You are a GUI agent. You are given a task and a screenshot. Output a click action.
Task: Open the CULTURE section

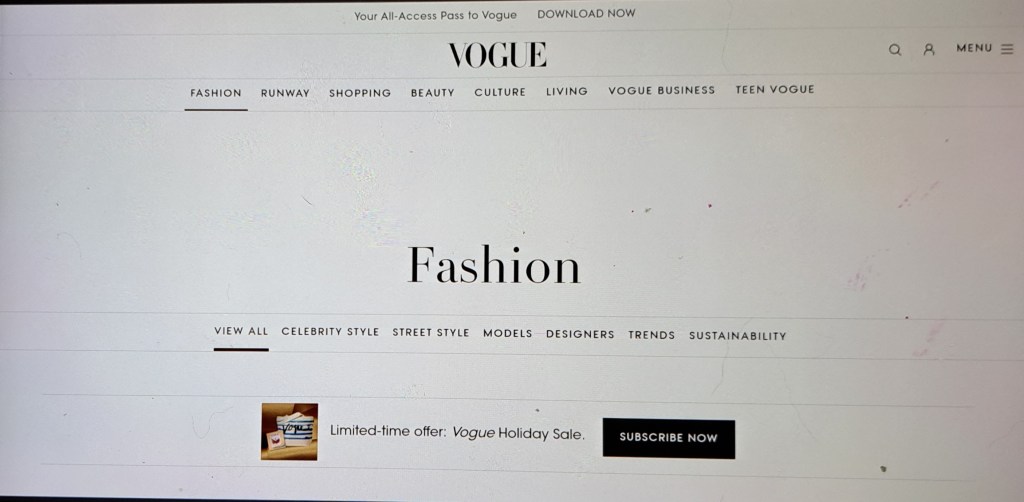click(500, 92)
